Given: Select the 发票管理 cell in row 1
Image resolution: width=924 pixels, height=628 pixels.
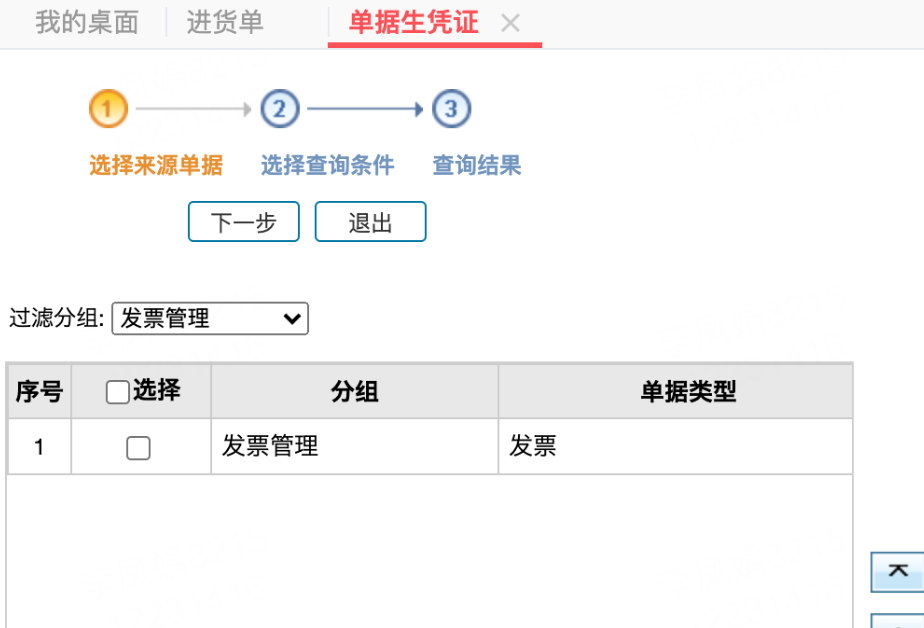Looking at the screenshot, I should (270, 446).
